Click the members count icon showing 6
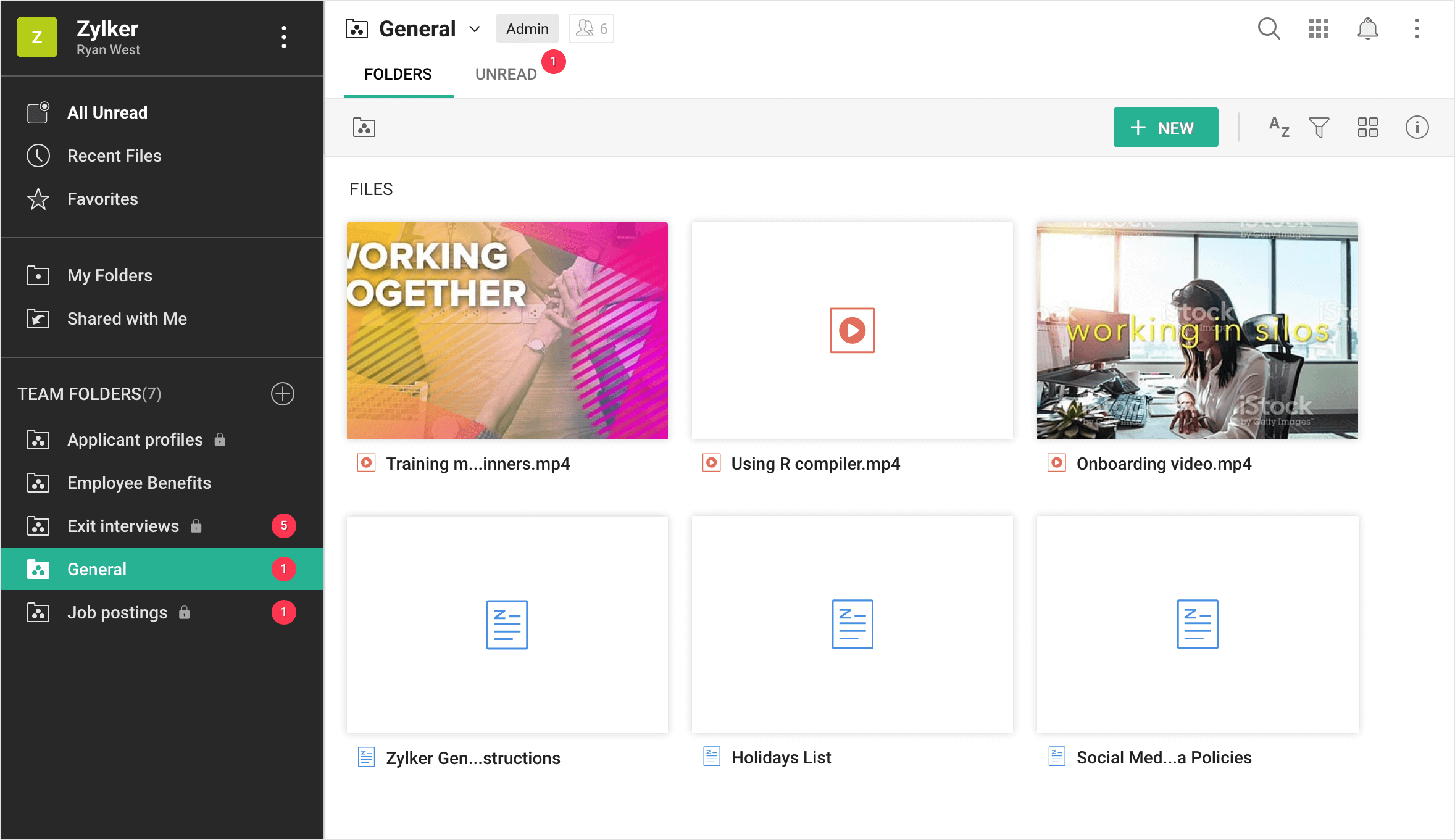This screenshot has width=1455, height=840. coord(591,28)
